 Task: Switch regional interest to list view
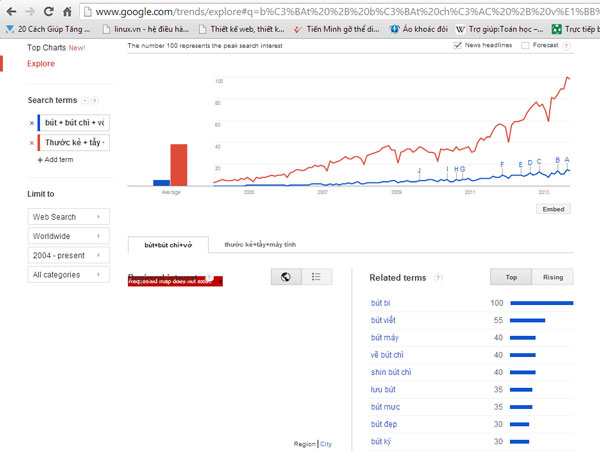(316, 277)
